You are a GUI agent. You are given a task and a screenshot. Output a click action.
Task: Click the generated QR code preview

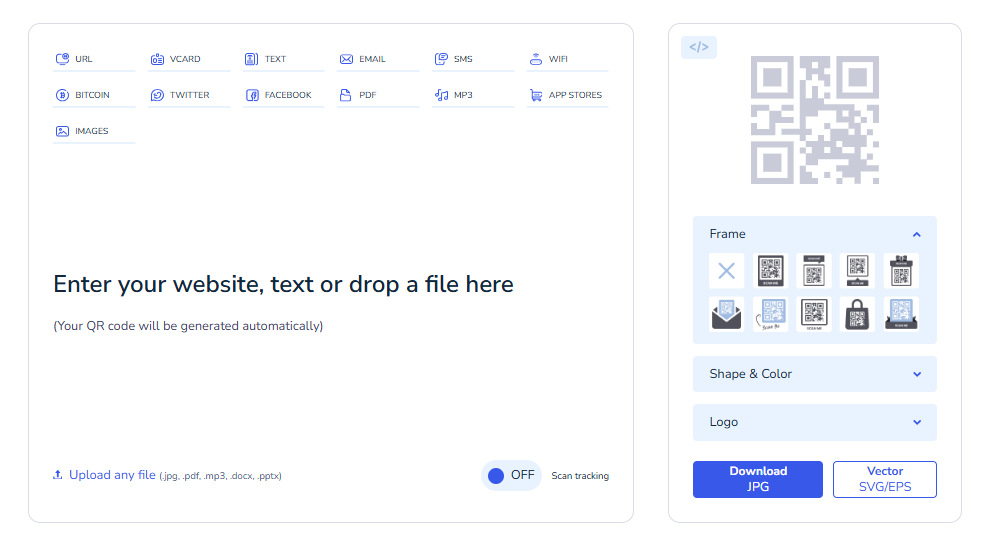815,120
